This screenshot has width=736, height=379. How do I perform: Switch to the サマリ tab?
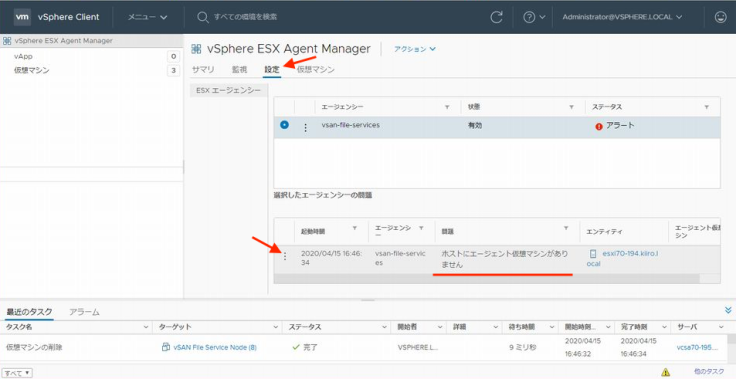coord(203,70)
